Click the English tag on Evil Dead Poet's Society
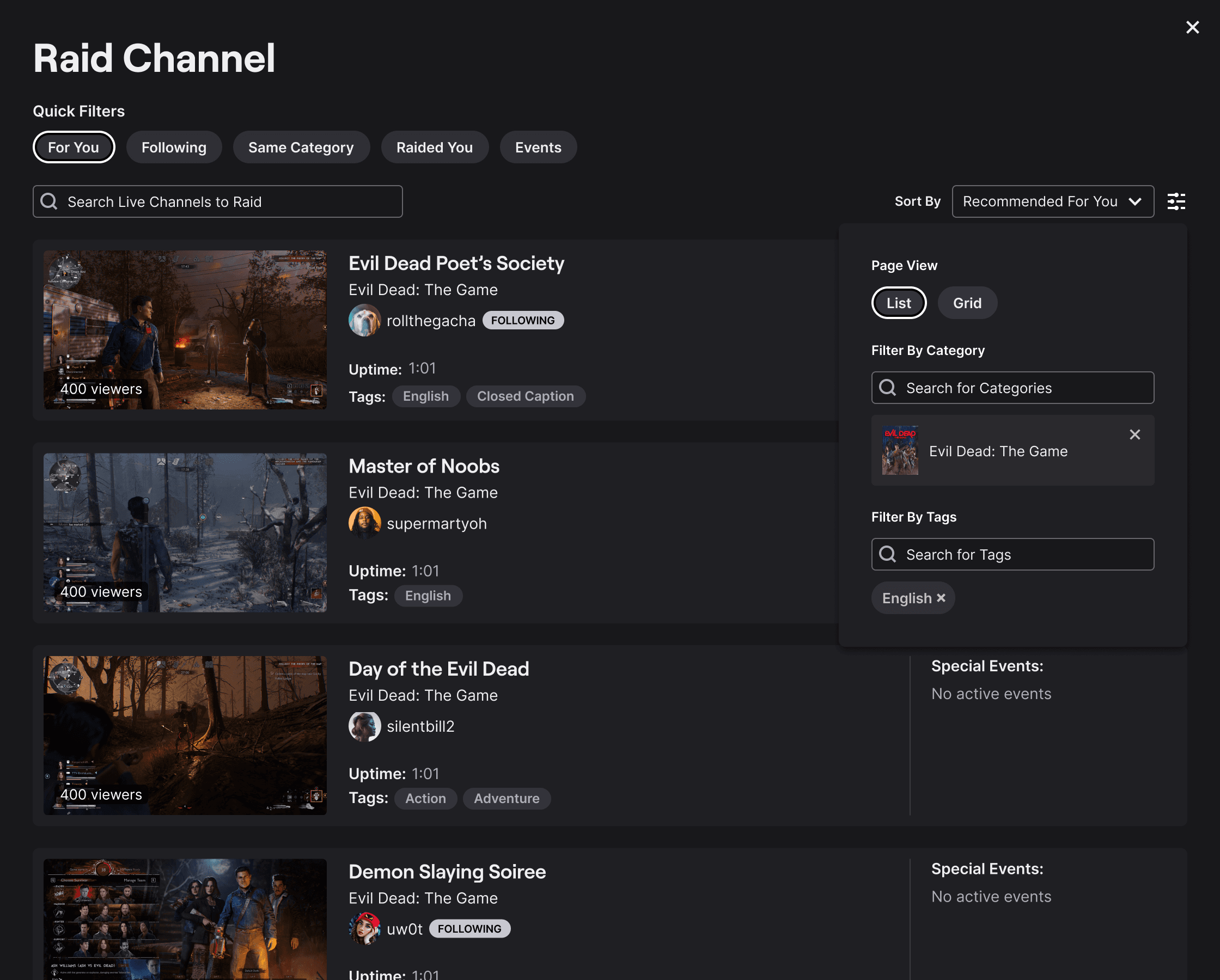 (x=426, y=396)
